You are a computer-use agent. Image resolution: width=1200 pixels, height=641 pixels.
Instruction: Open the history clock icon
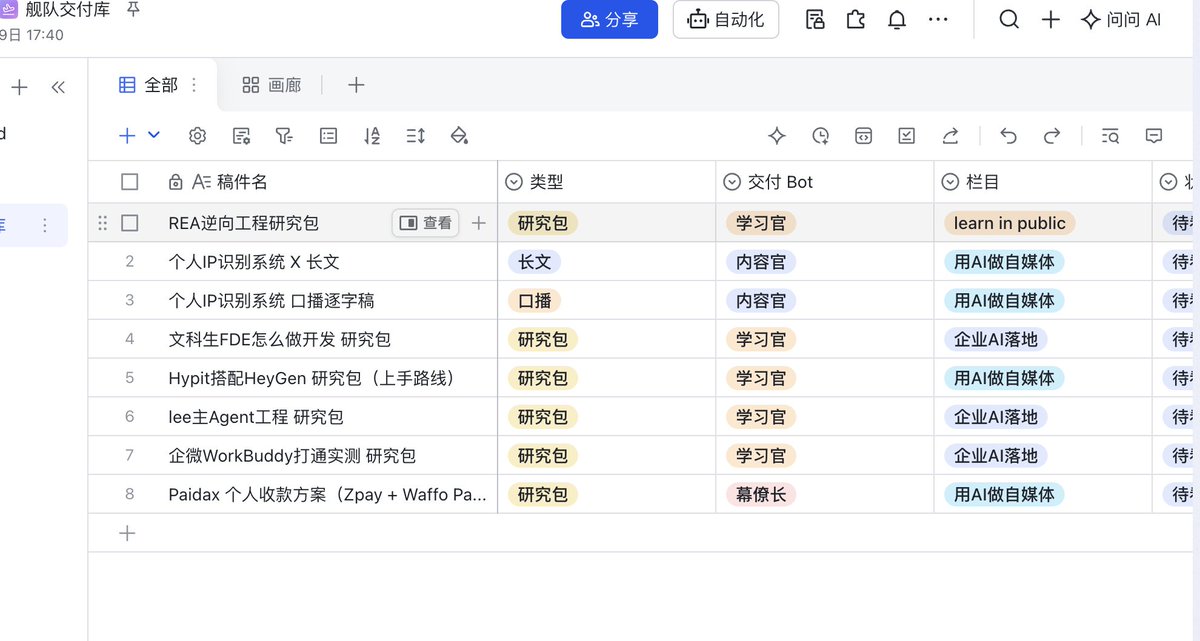point(820,136)
